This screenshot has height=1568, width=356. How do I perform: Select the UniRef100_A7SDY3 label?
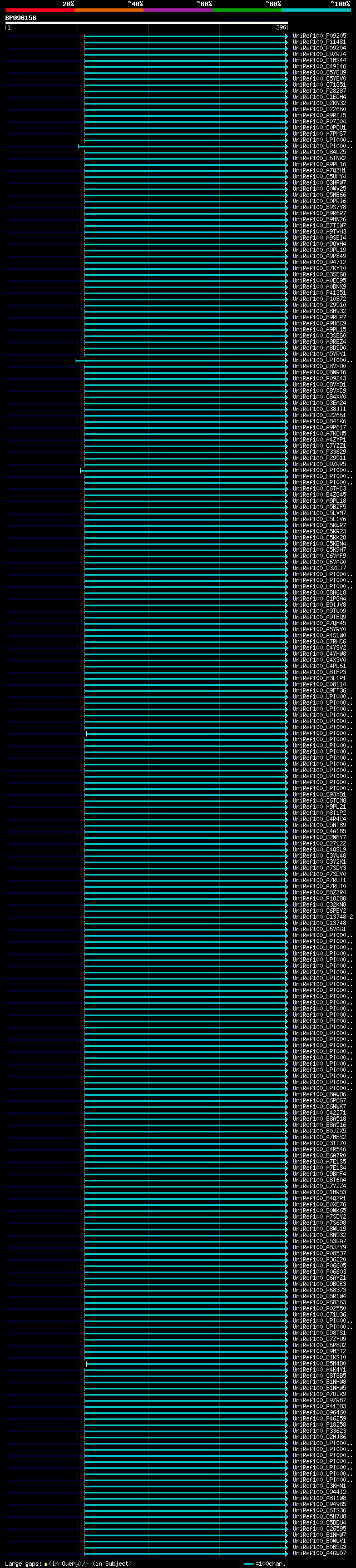pos(319,868)
